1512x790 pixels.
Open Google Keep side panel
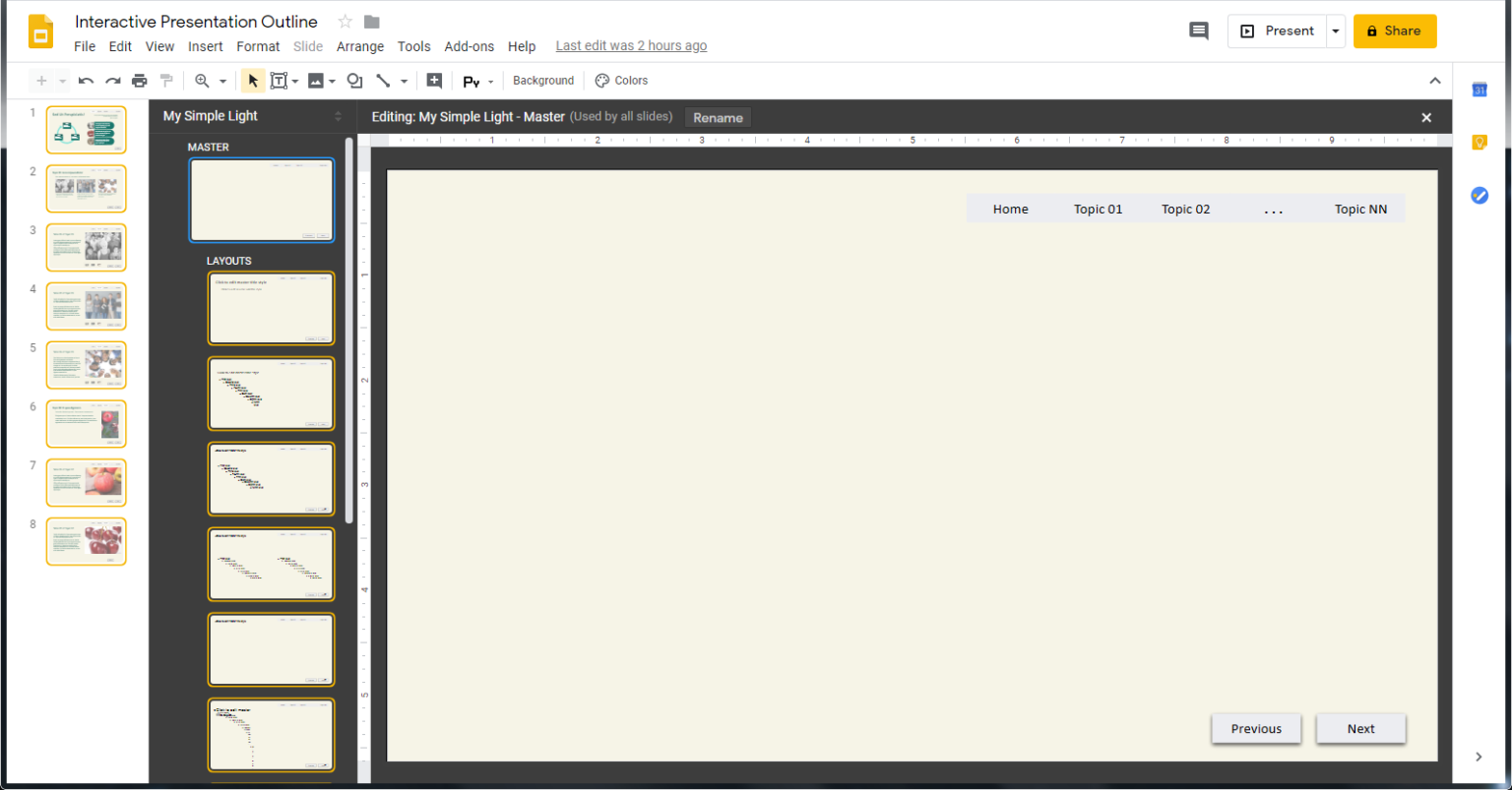click(1479, 142)
